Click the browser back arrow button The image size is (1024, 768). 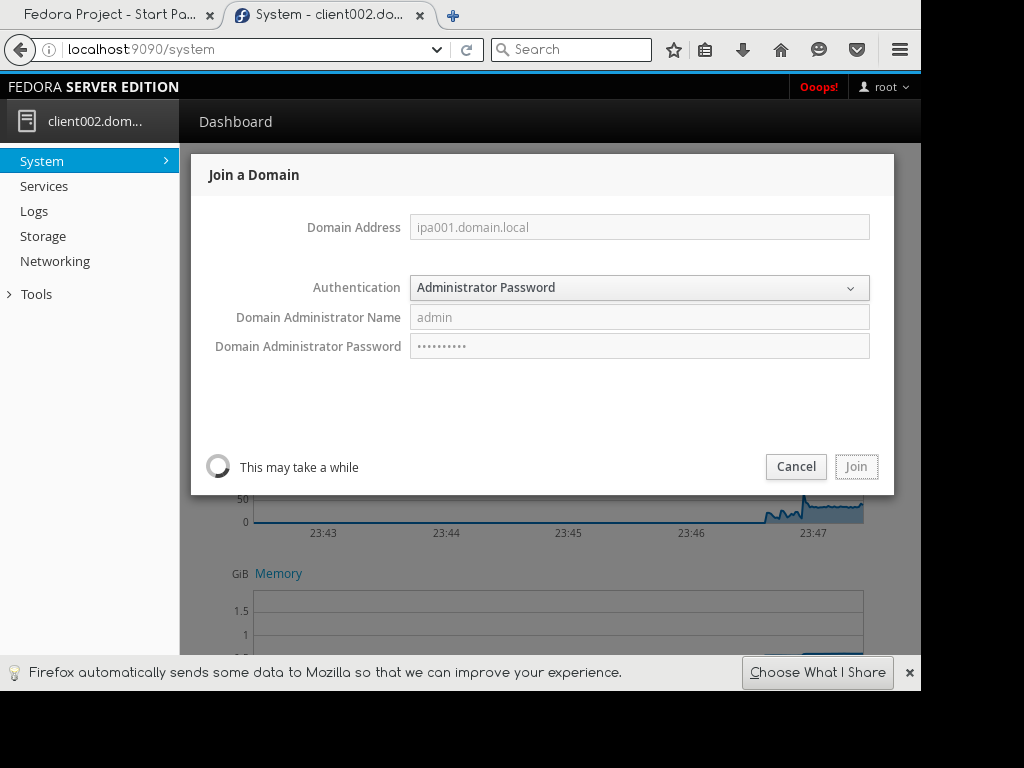point(20,50)
